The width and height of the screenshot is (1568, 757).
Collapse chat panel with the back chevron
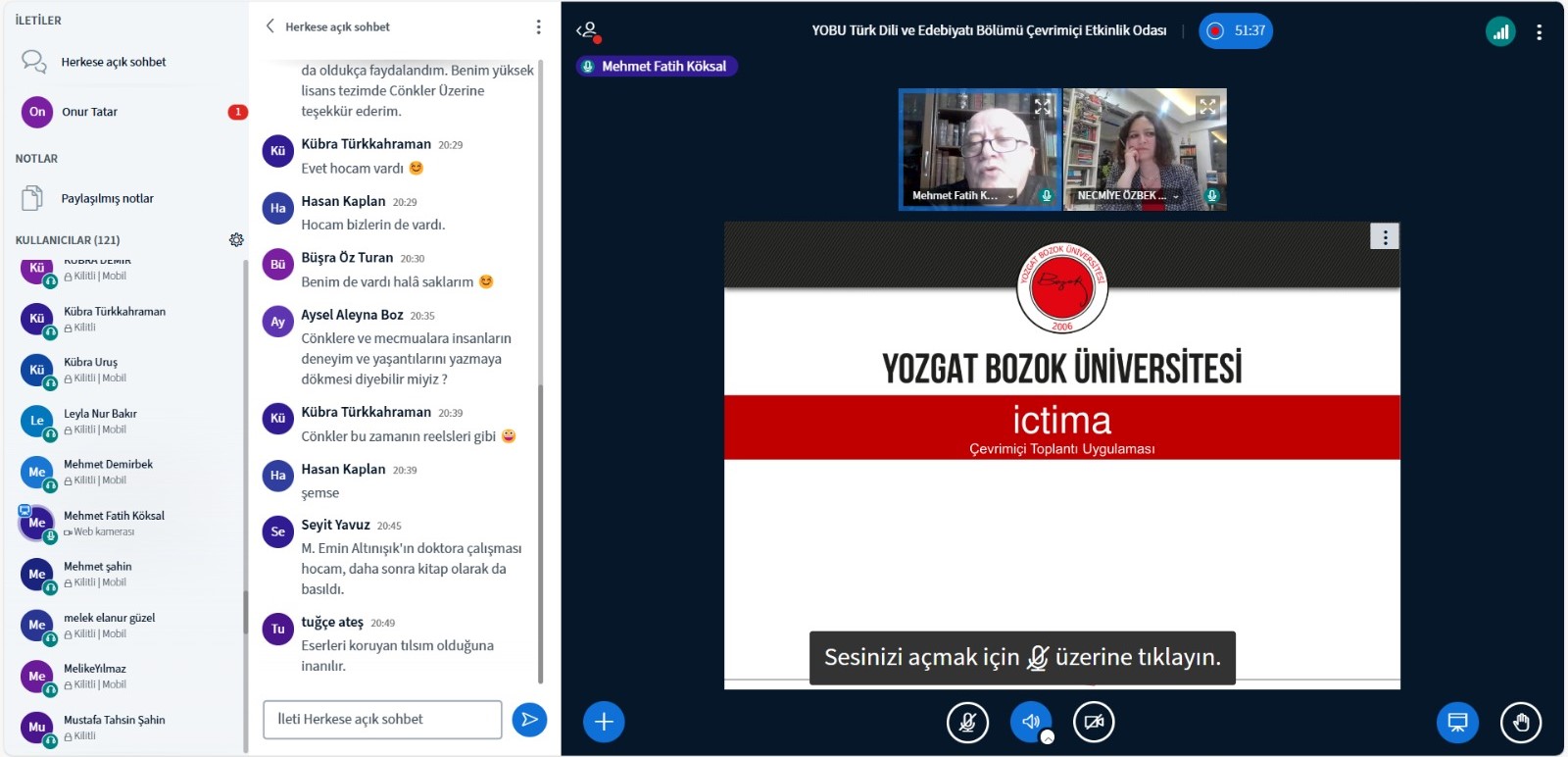coord(270,26)
